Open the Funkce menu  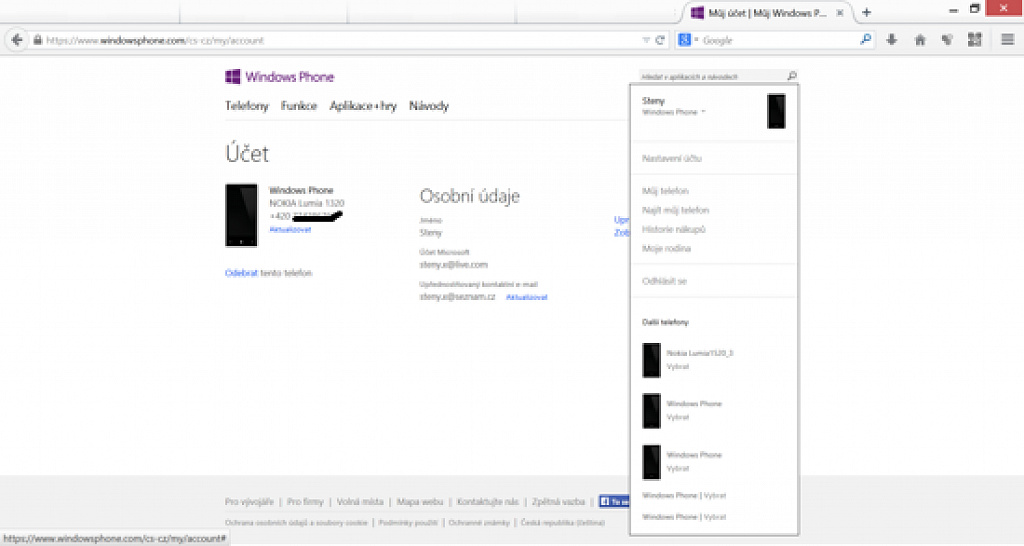pyautogui.click(x=299, y=106)
